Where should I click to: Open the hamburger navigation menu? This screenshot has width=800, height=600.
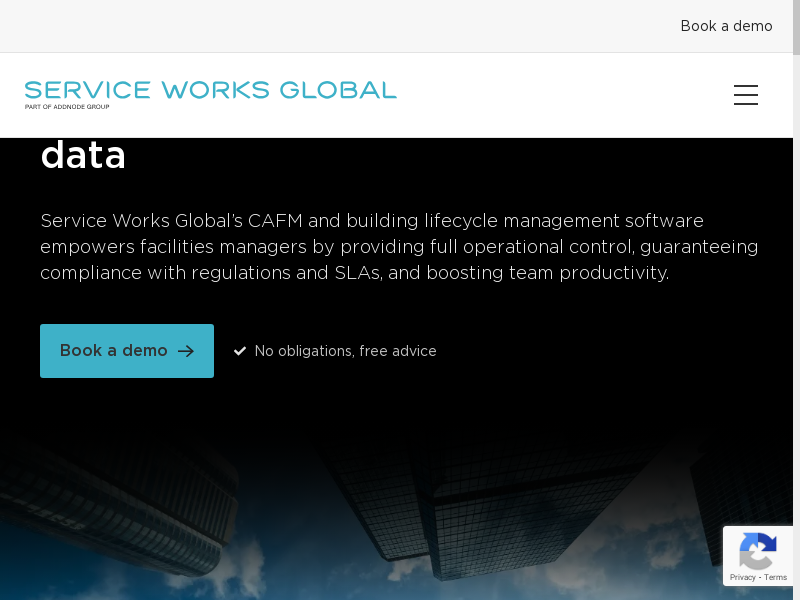pos(745,95)
